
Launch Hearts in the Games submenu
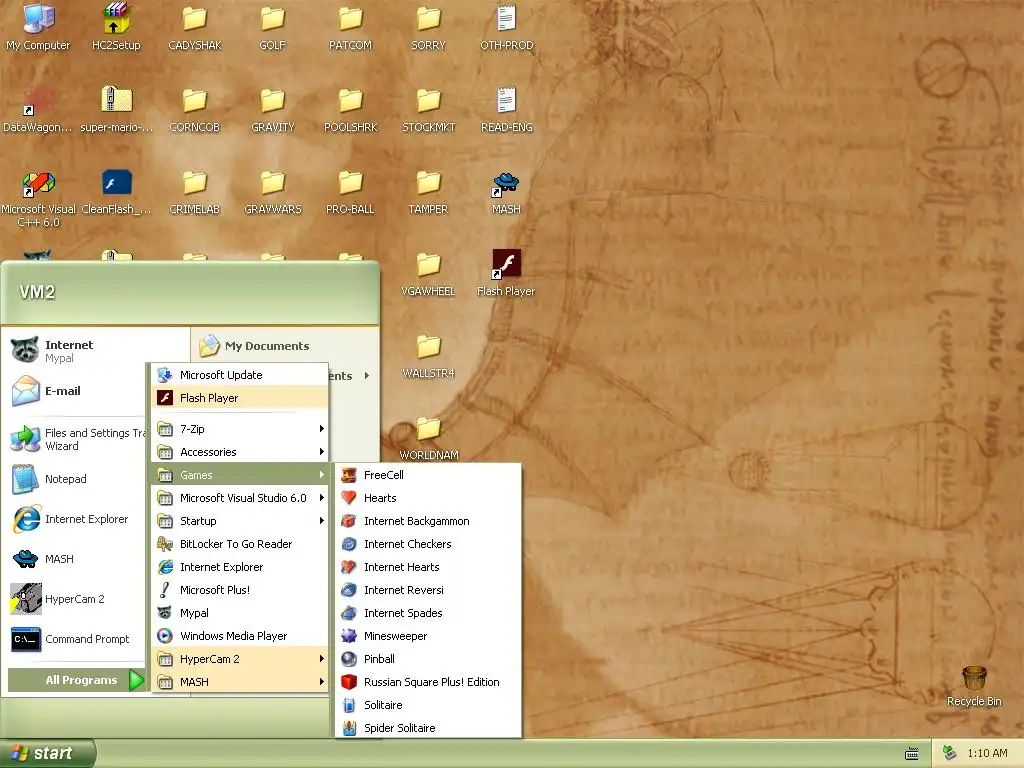click(428, 498)
